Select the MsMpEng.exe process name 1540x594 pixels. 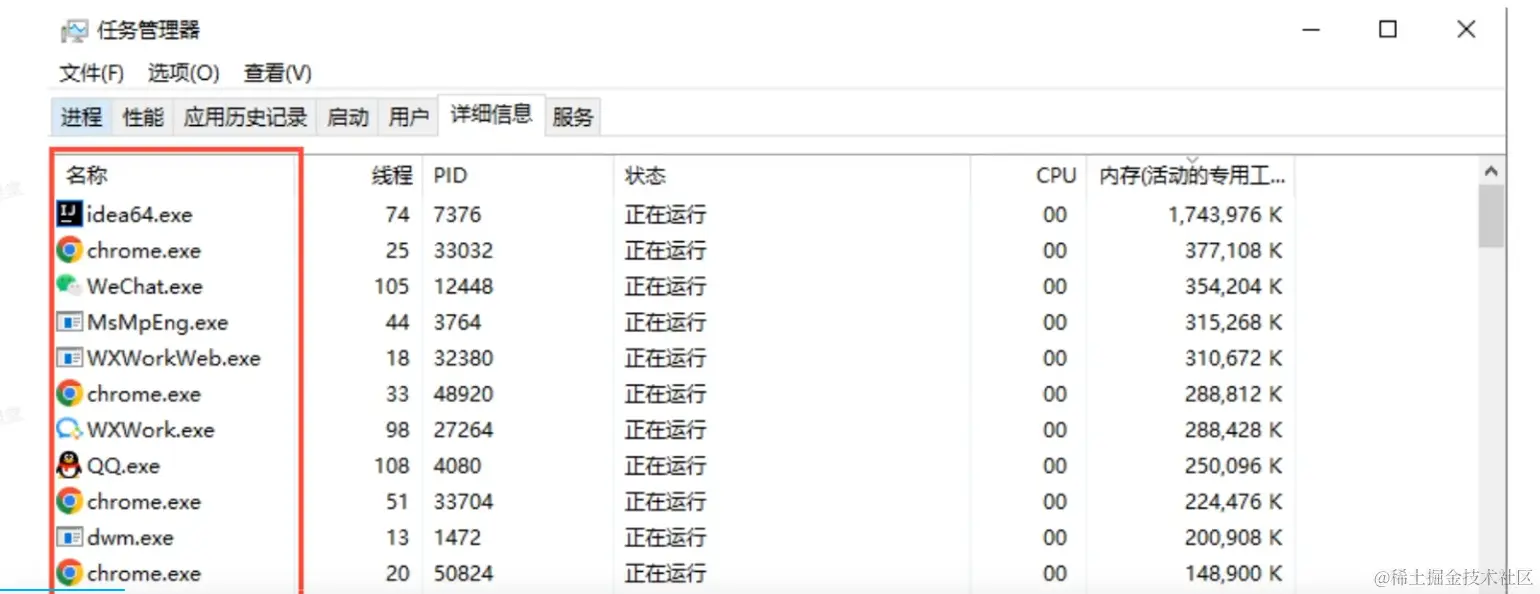click(x=157, y=322)
